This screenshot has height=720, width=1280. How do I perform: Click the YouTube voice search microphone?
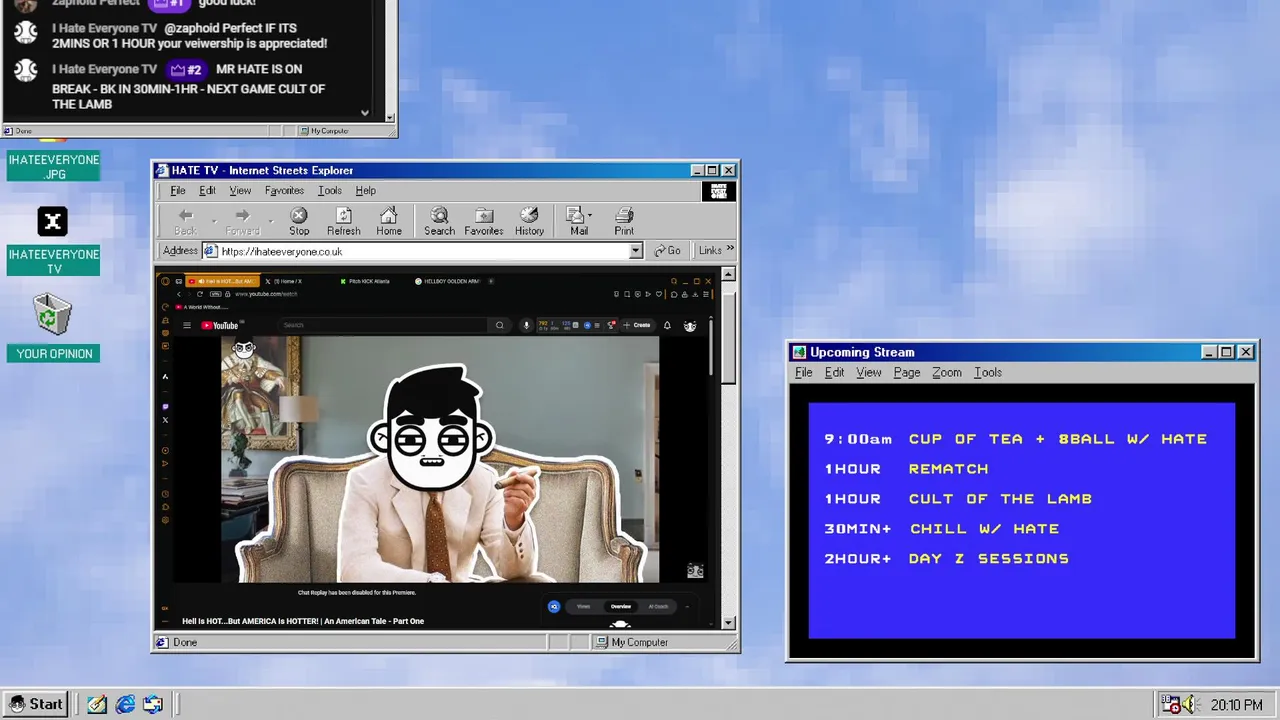[x=526, y=325]
